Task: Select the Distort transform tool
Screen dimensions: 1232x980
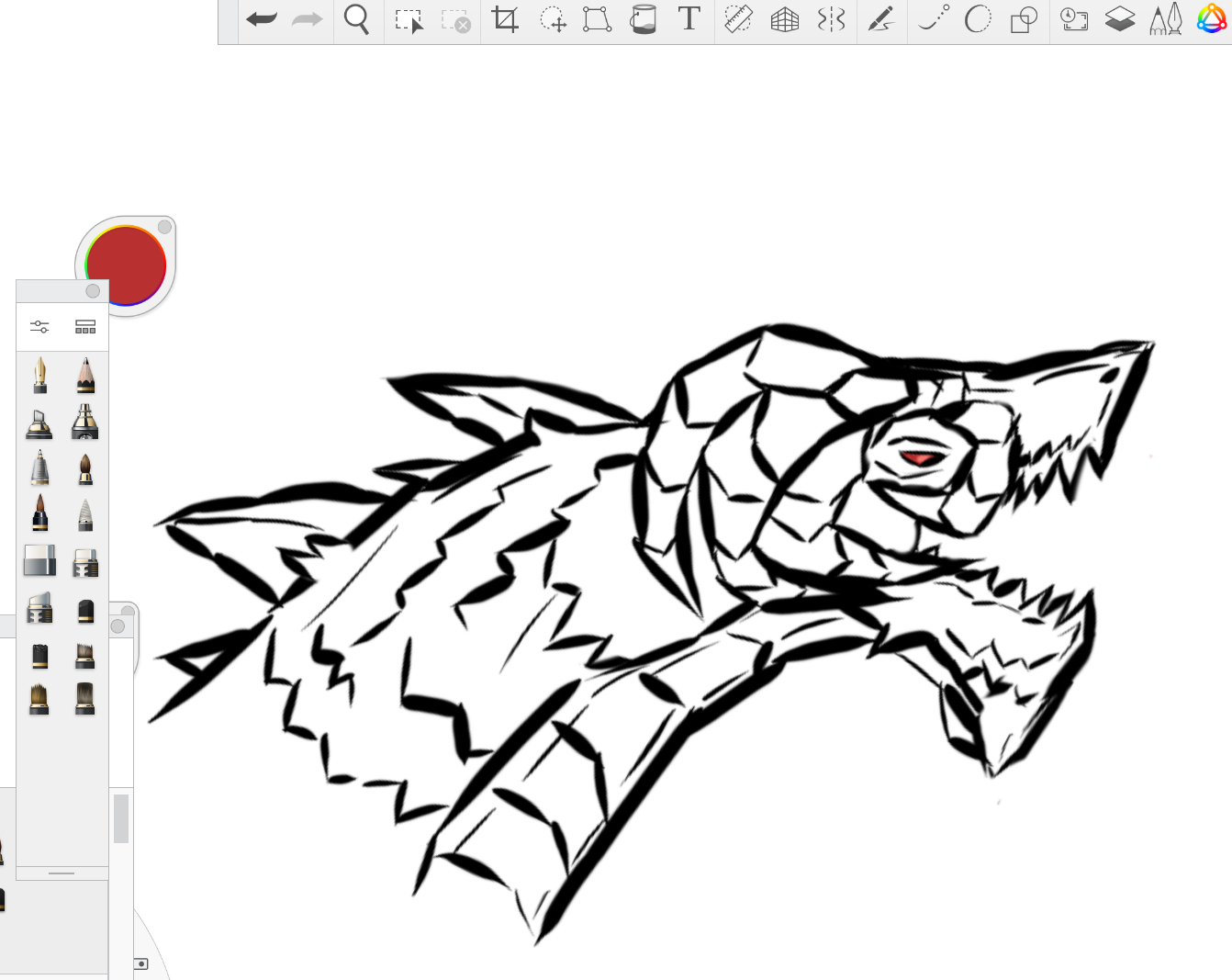Action: 597,19
